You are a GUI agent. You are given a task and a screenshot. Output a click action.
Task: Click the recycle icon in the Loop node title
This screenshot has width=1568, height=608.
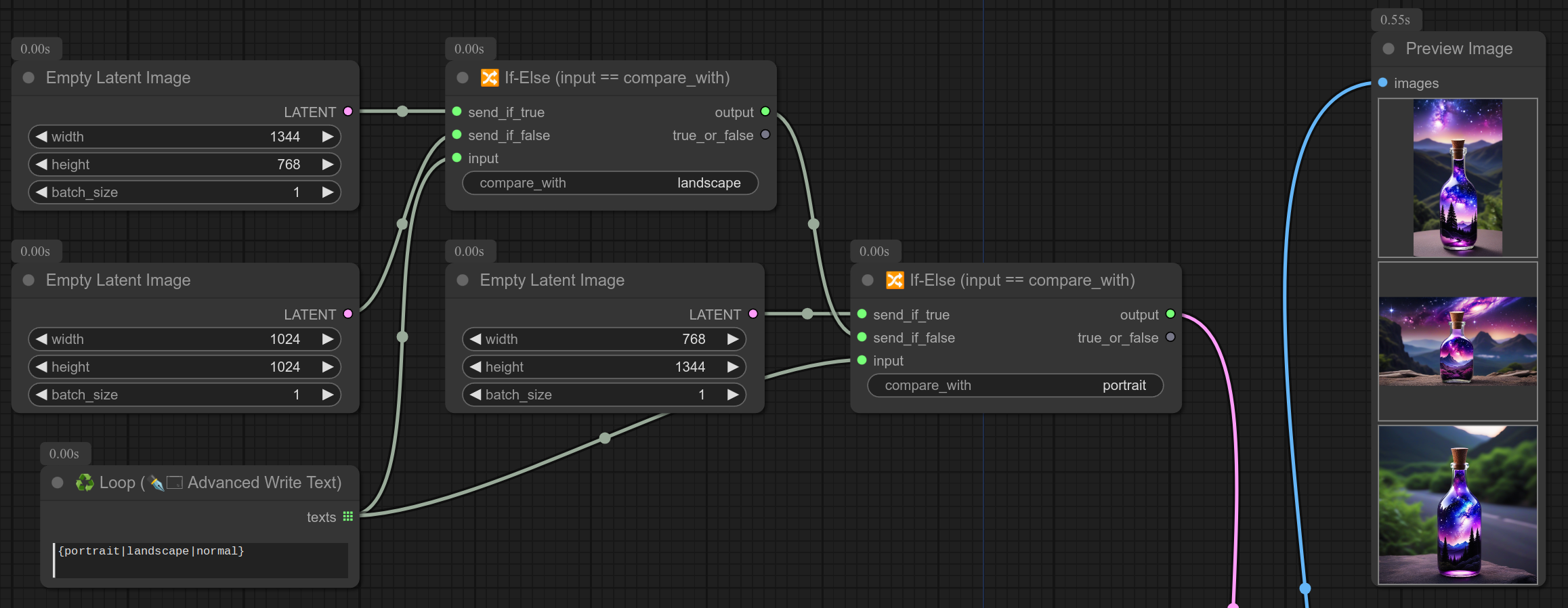85,483
